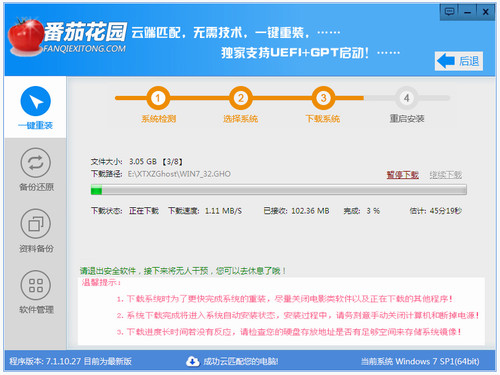Click the download speed 1.11 MB/S value

tap(223, 211)
